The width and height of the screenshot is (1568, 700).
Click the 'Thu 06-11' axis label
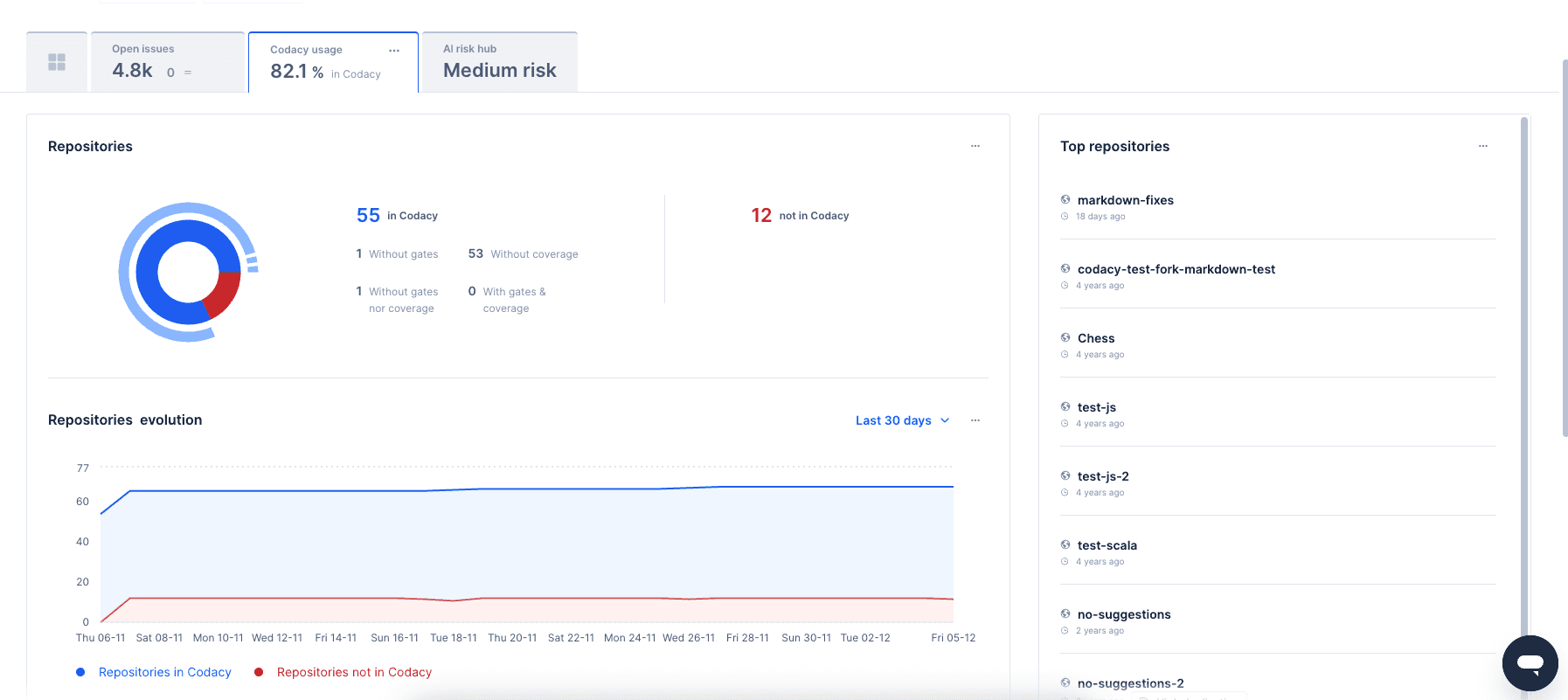(x=101, y=638)
